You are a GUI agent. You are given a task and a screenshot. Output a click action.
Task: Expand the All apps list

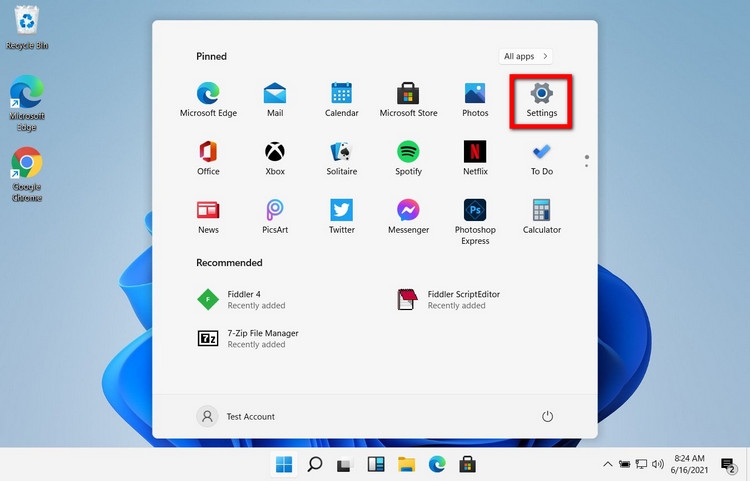525,56
